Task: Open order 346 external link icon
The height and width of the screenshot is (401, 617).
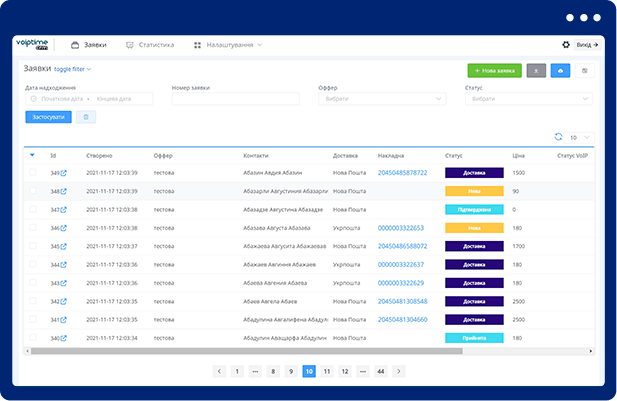Action: (63, 228)
